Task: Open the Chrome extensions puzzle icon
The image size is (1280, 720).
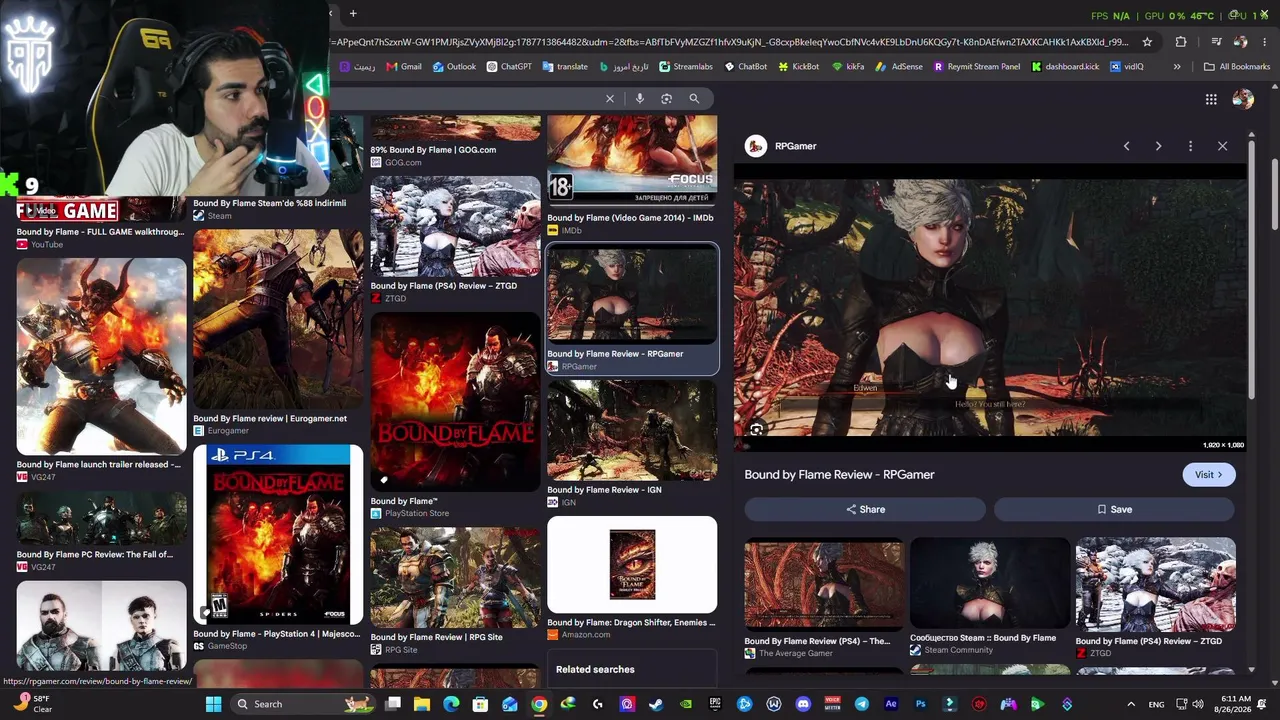Action: (x=1181, y=42)
